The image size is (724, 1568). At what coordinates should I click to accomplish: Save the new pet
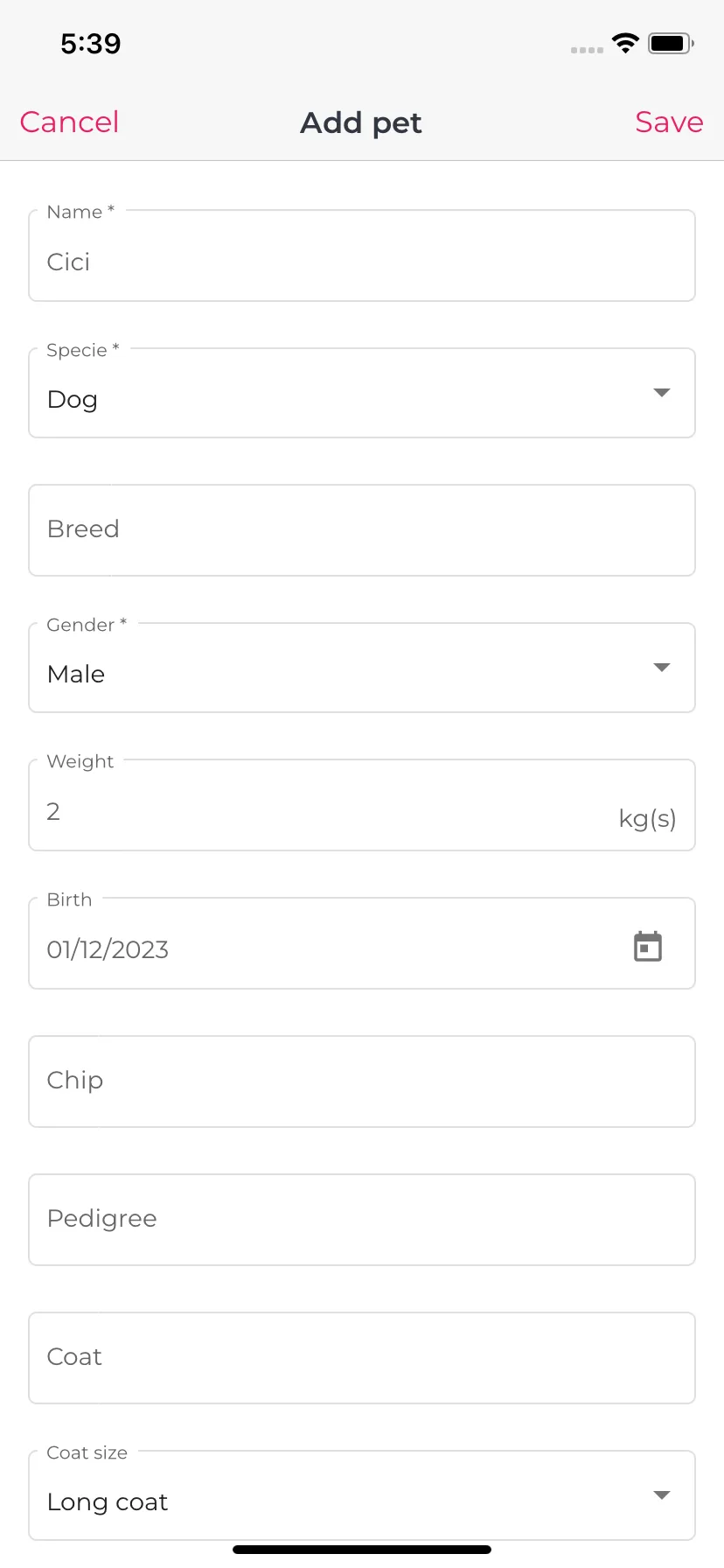coord(669,122)
